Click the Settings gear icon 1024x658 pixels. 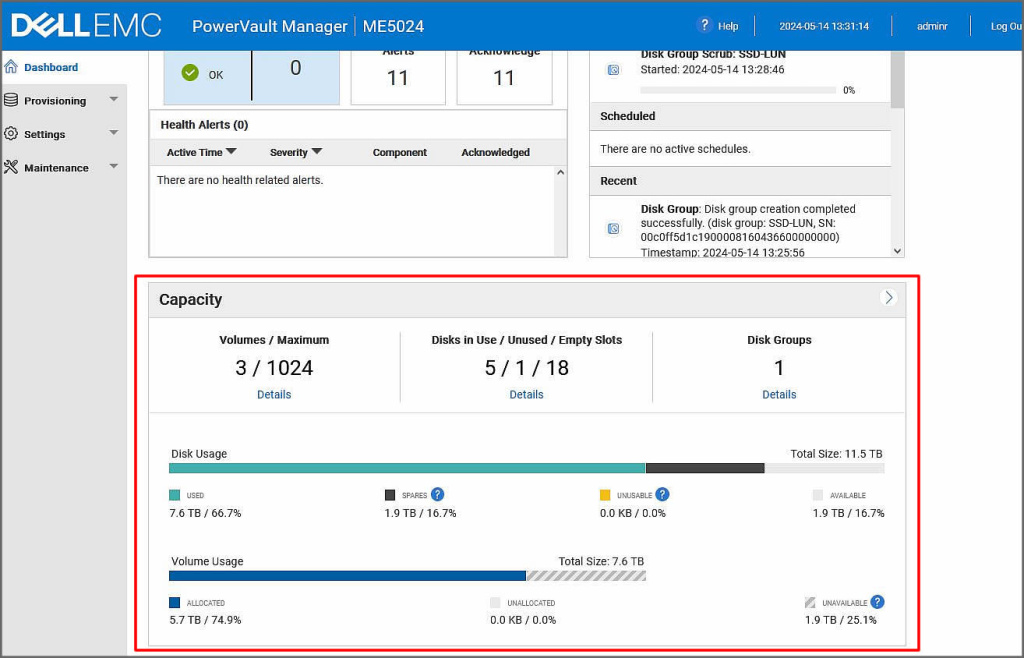[11, 134]
